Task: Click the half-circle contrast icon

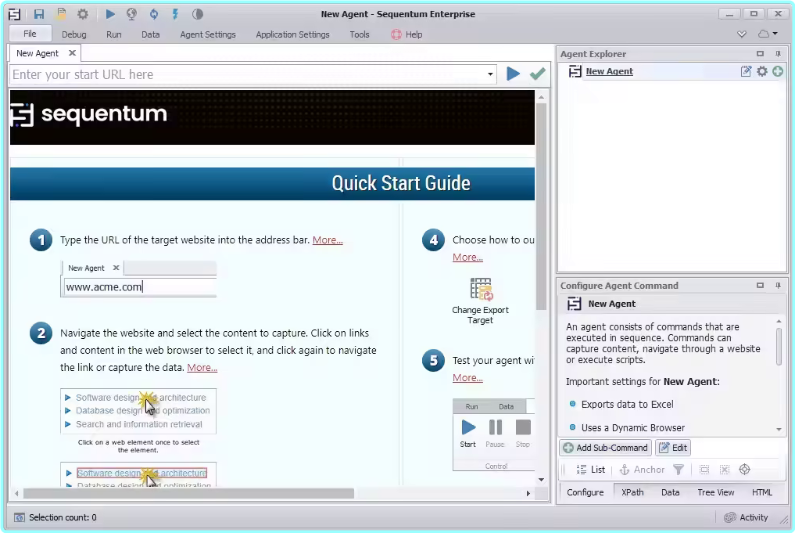Action: (198, 14)
